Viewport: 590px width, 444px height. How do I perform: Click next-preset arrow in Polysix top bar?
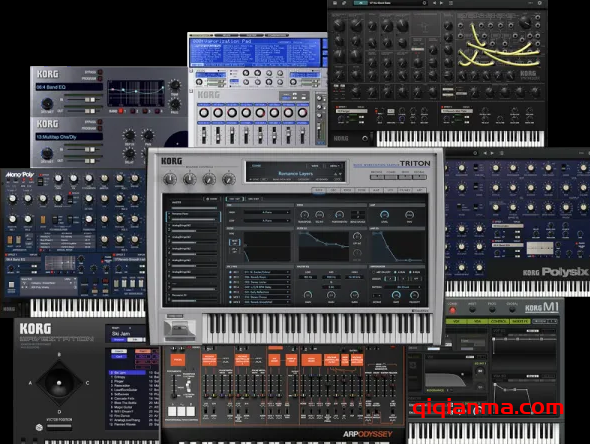point(493,153)
